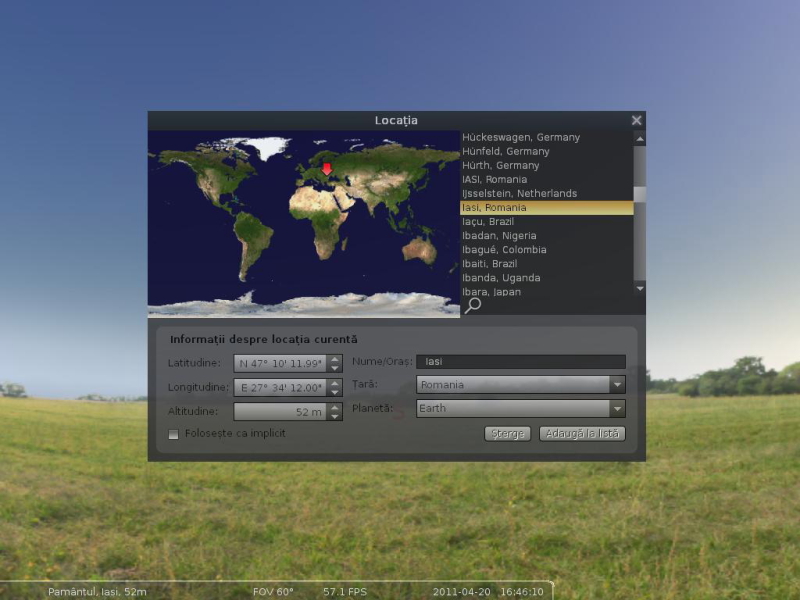Click the 'Adaugă la listă' button
Screen dimensions: 800x600
(582, 434)
